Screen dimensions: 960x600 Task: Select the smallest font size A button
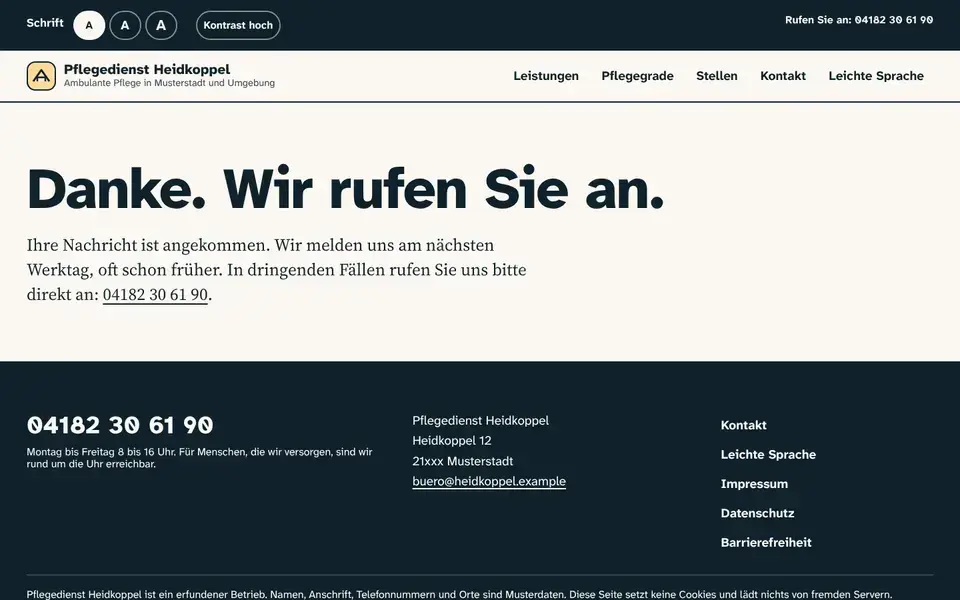89,25
